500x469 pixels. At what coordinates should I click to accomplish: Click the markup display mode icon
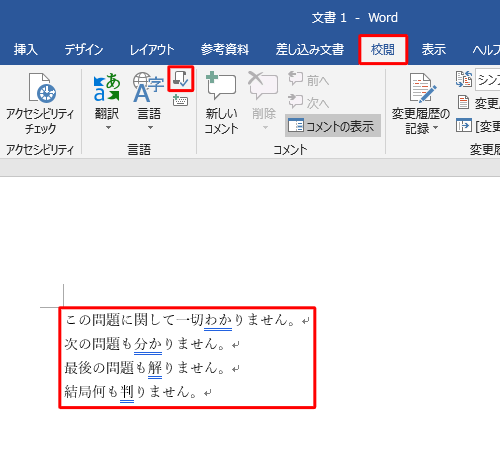464,79
